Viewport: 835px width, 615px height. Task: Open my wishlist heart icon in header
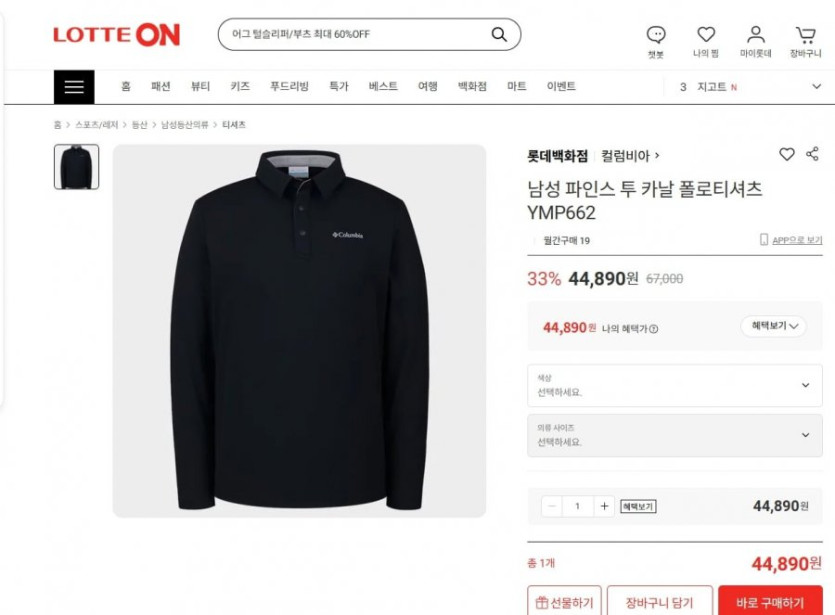pos(706,35)
